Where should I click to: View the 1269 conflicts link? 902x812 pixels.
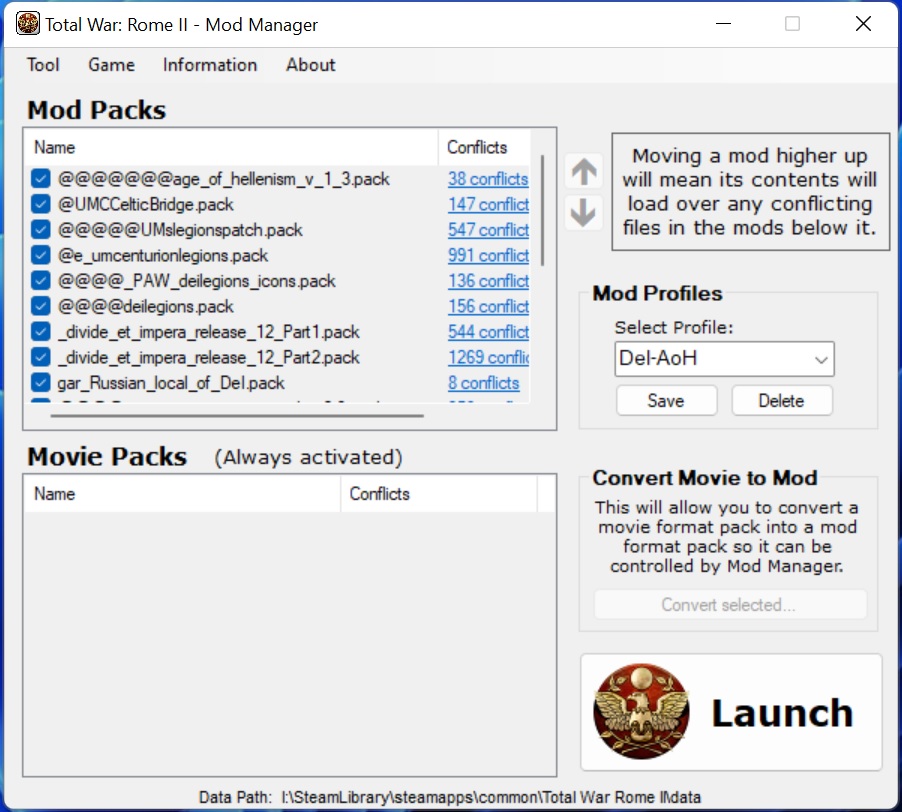[x=488, y=357]
